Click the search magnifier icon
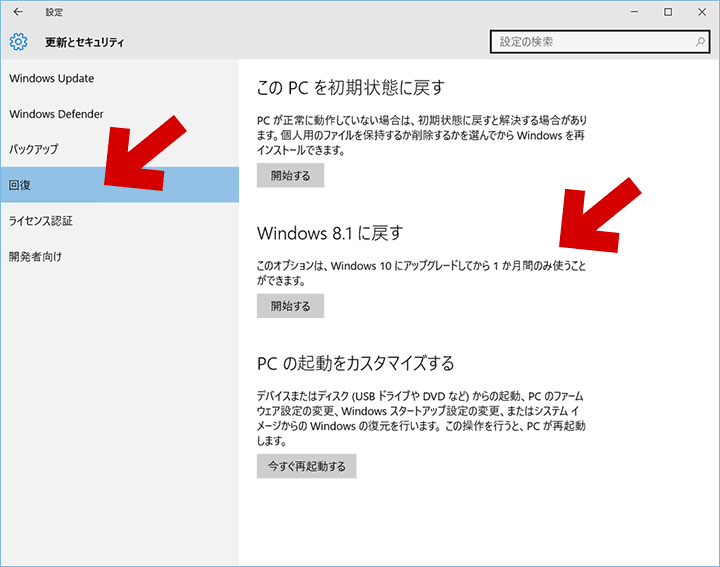Viewport: 720px width, 567px height. (699, 42)
